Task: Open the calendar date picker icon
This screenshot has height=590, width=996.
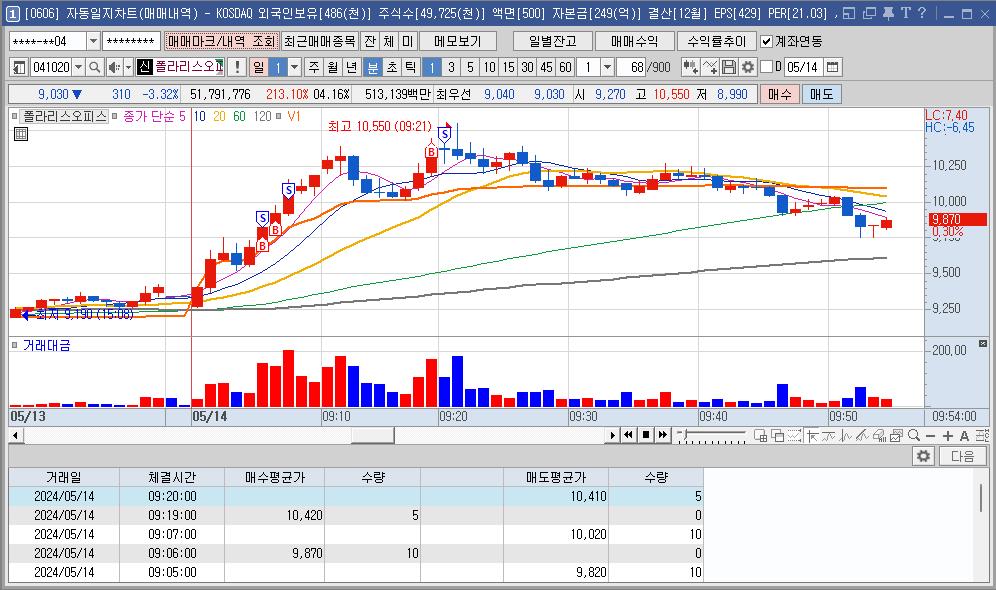Action: coord(833,67)
